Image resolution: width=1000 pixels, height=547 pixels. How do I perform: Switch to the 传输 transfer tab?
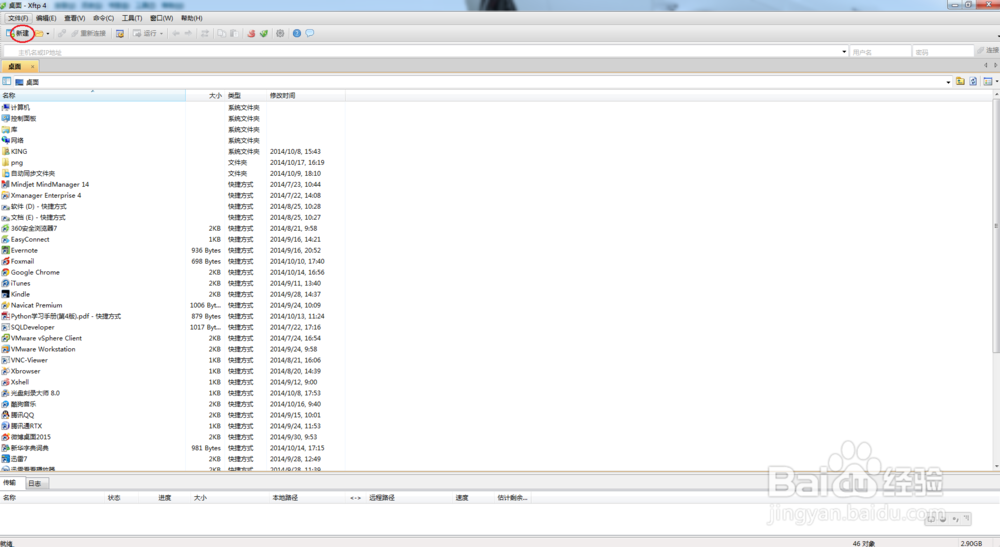[10, 483]
